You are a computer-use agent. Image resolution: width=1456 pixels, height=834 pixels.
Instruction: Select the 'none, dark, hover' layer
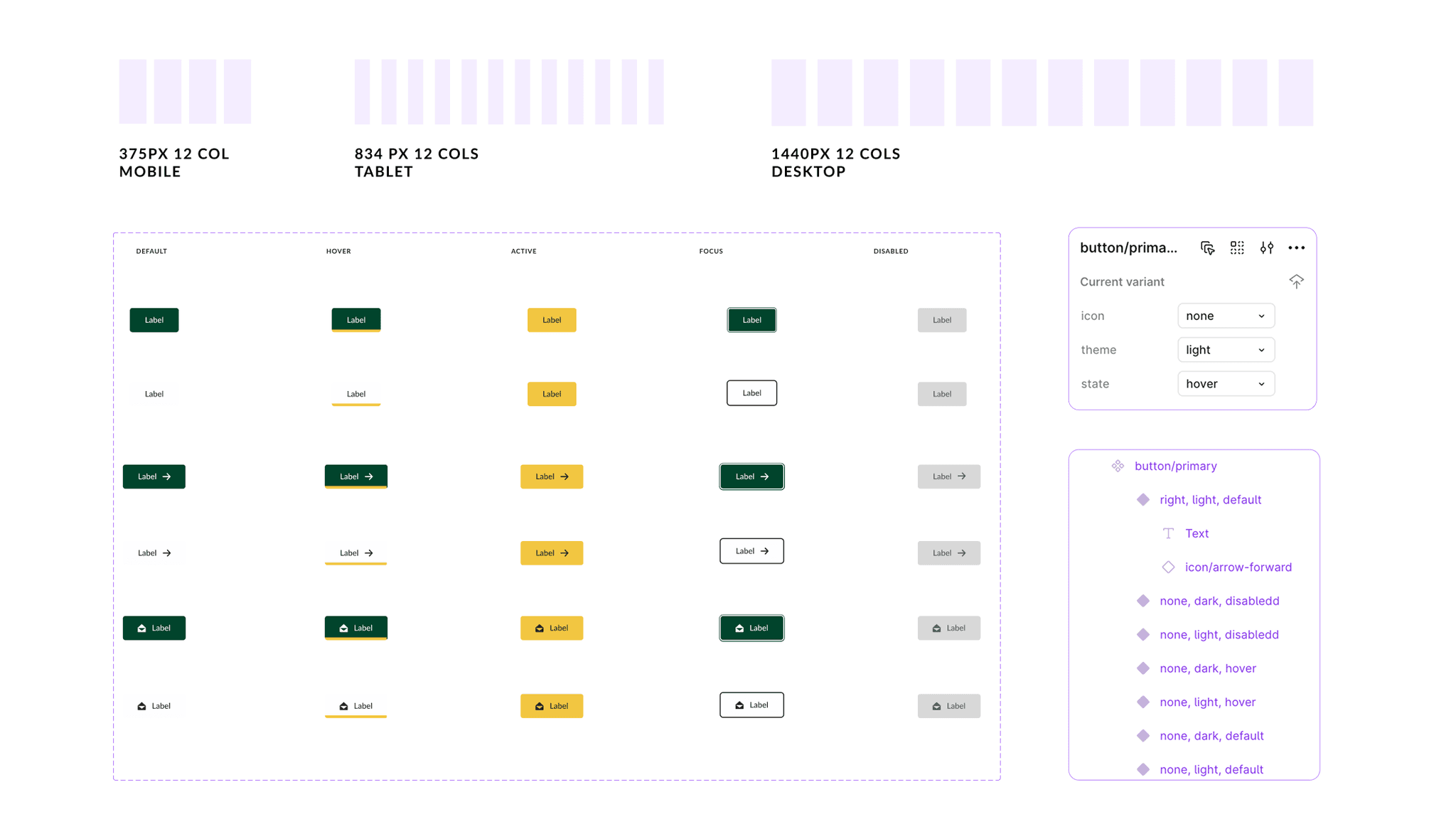[1207, 668]
